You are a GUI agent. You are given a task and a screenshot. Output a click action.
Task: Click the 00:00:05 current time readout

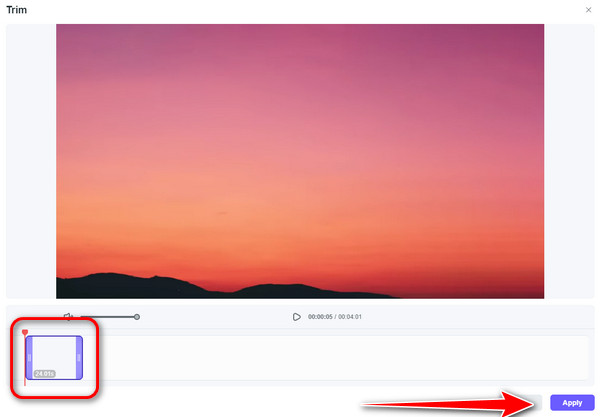coord(320,317)
